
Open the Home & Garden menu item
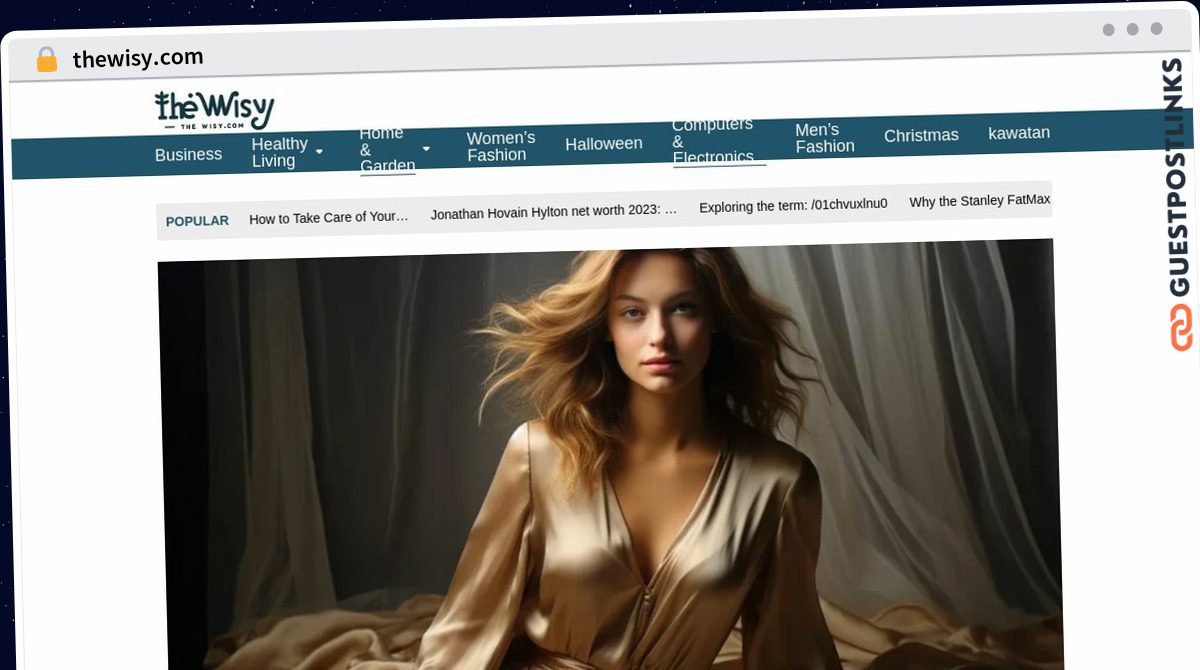(387, 149)
